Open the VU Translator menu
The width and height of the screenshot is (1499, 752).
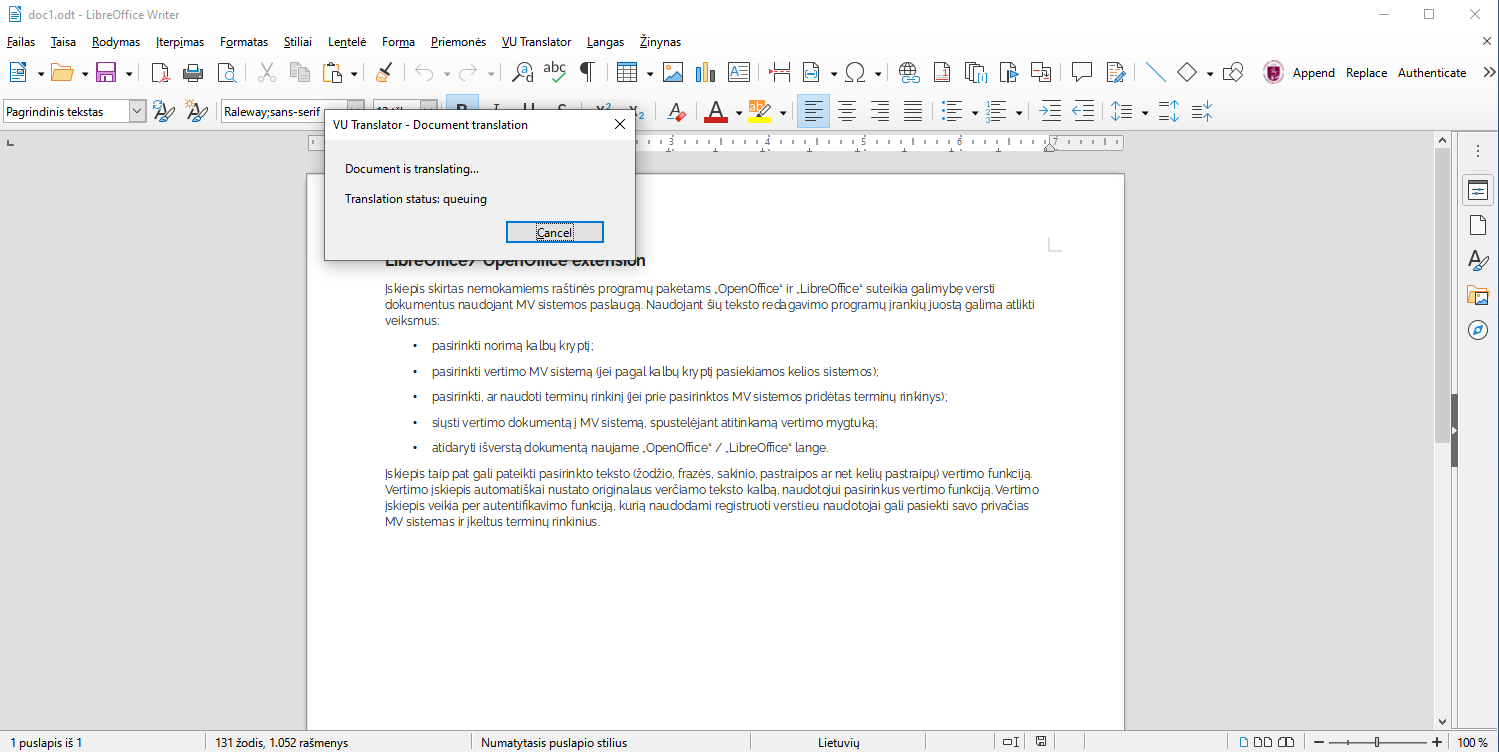(536, 42)
